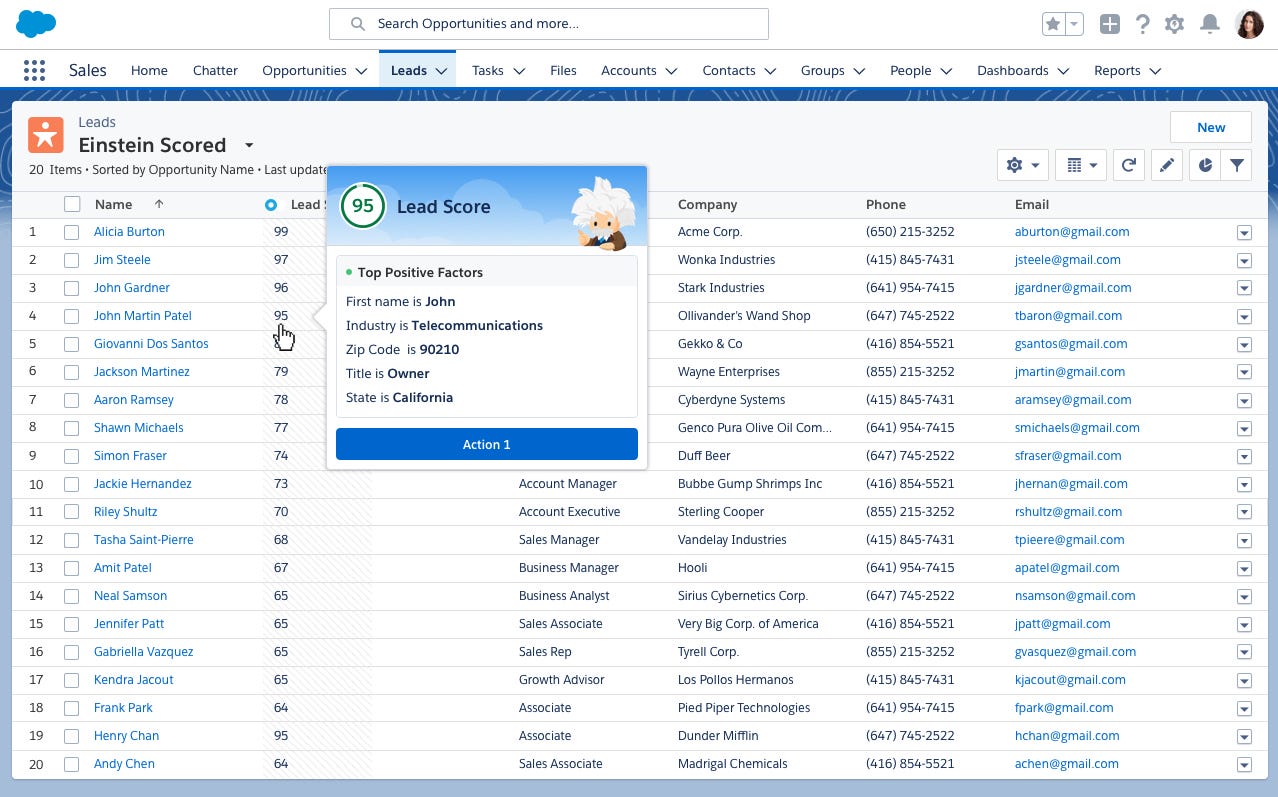Check the John Martin Patel row
This screenshot has height=797, width=1278.
[71, 316]
